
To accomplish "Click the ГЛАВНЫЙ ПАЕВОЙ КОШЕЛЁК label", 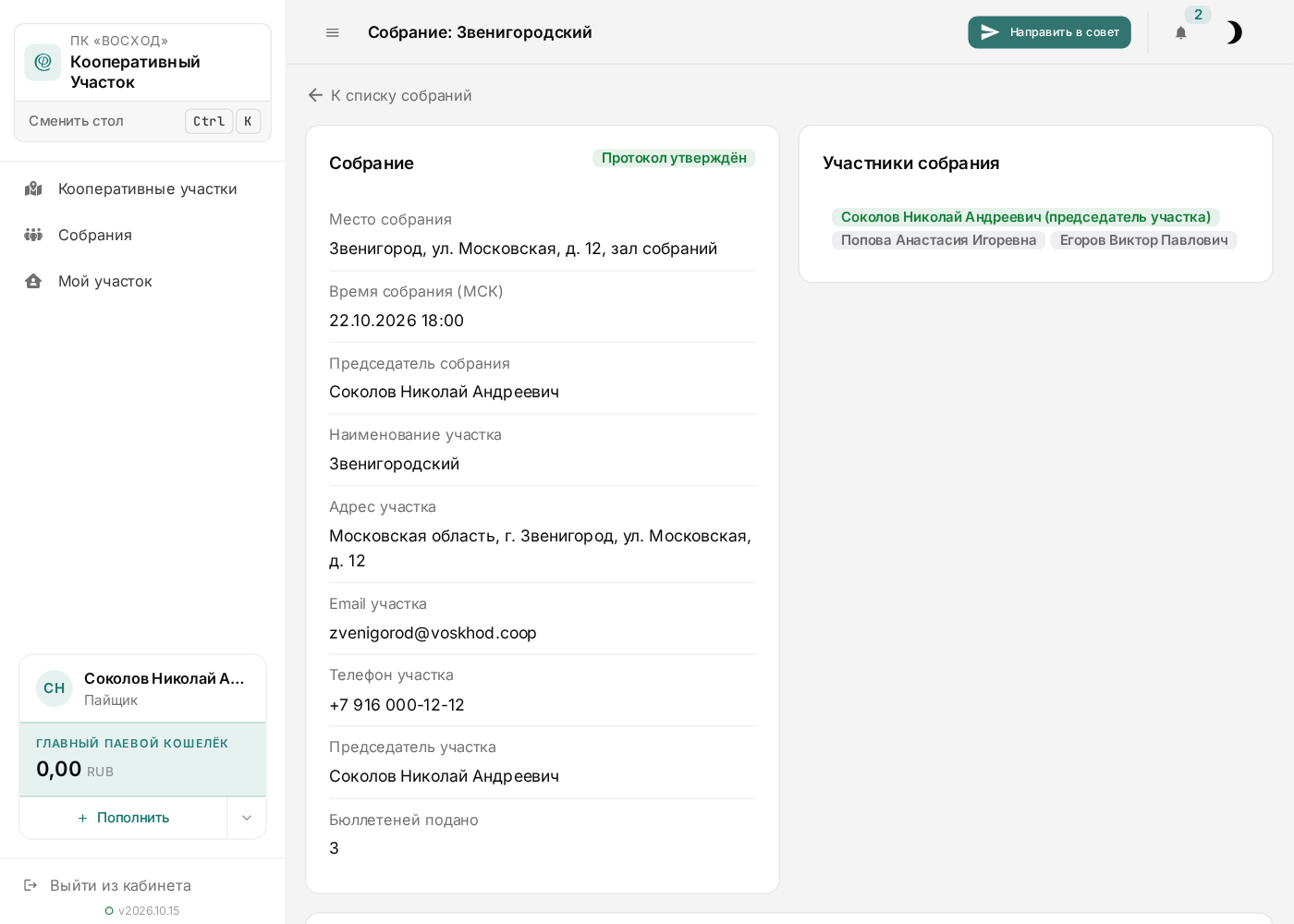I will tap(132, 744).
